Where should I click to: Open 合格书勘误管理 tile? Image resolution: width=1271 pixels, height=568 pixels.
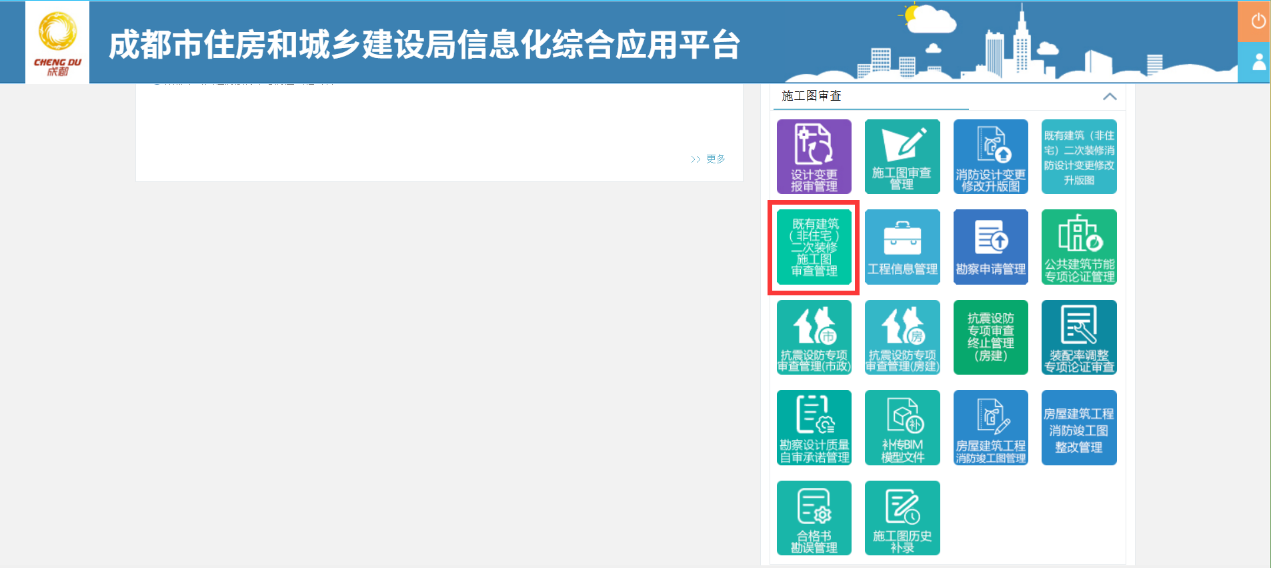pos(814,518)
